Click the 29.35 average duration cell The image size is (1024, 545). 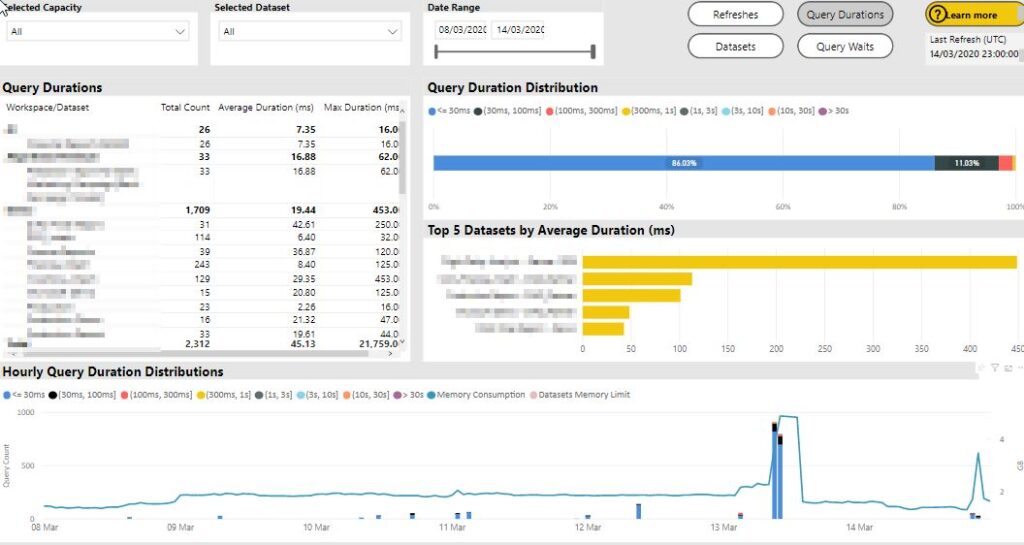pyautogui.click(x=304, y=279)
